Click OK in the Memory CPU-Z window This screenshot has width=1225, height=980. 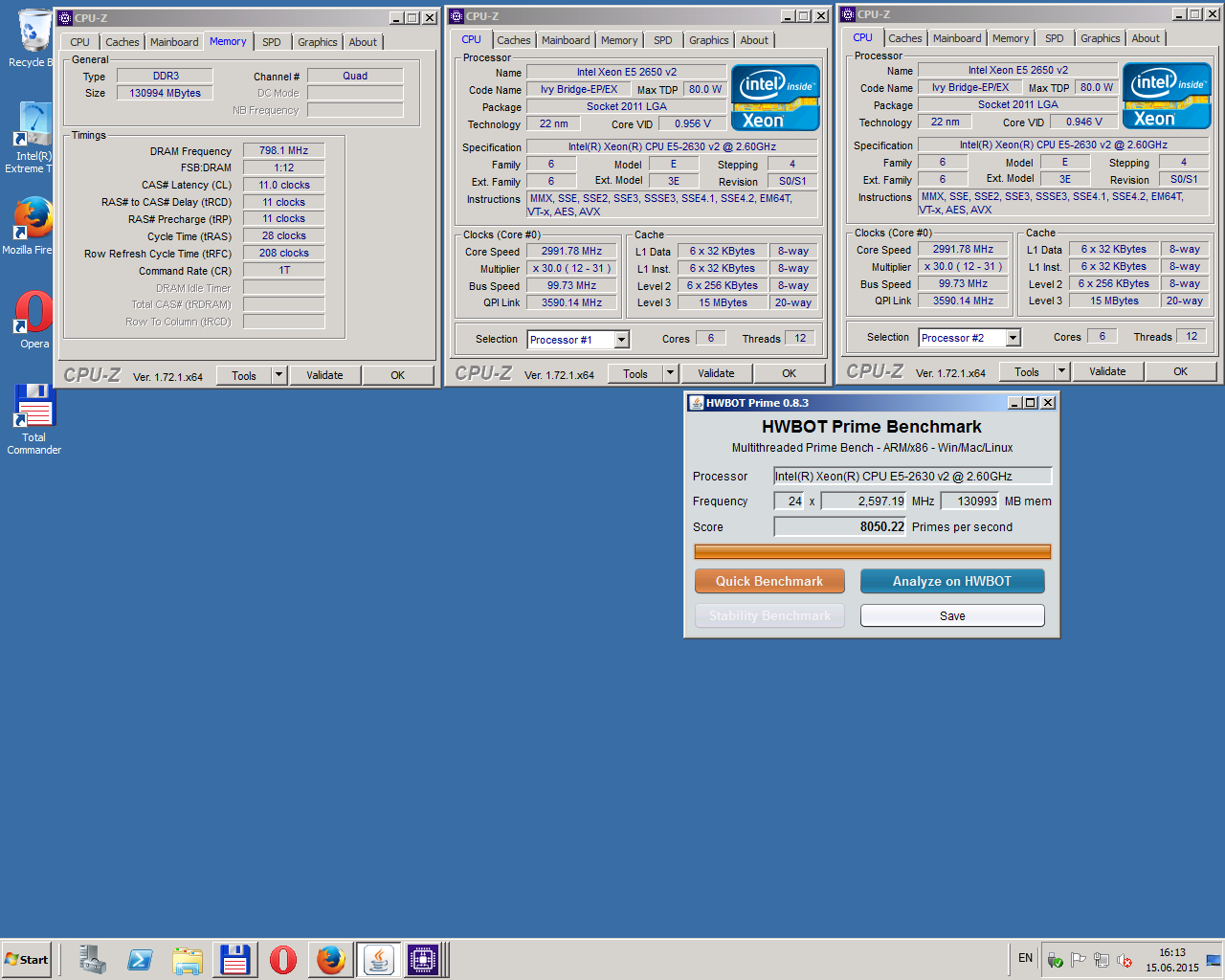click(x=397, y=375)
